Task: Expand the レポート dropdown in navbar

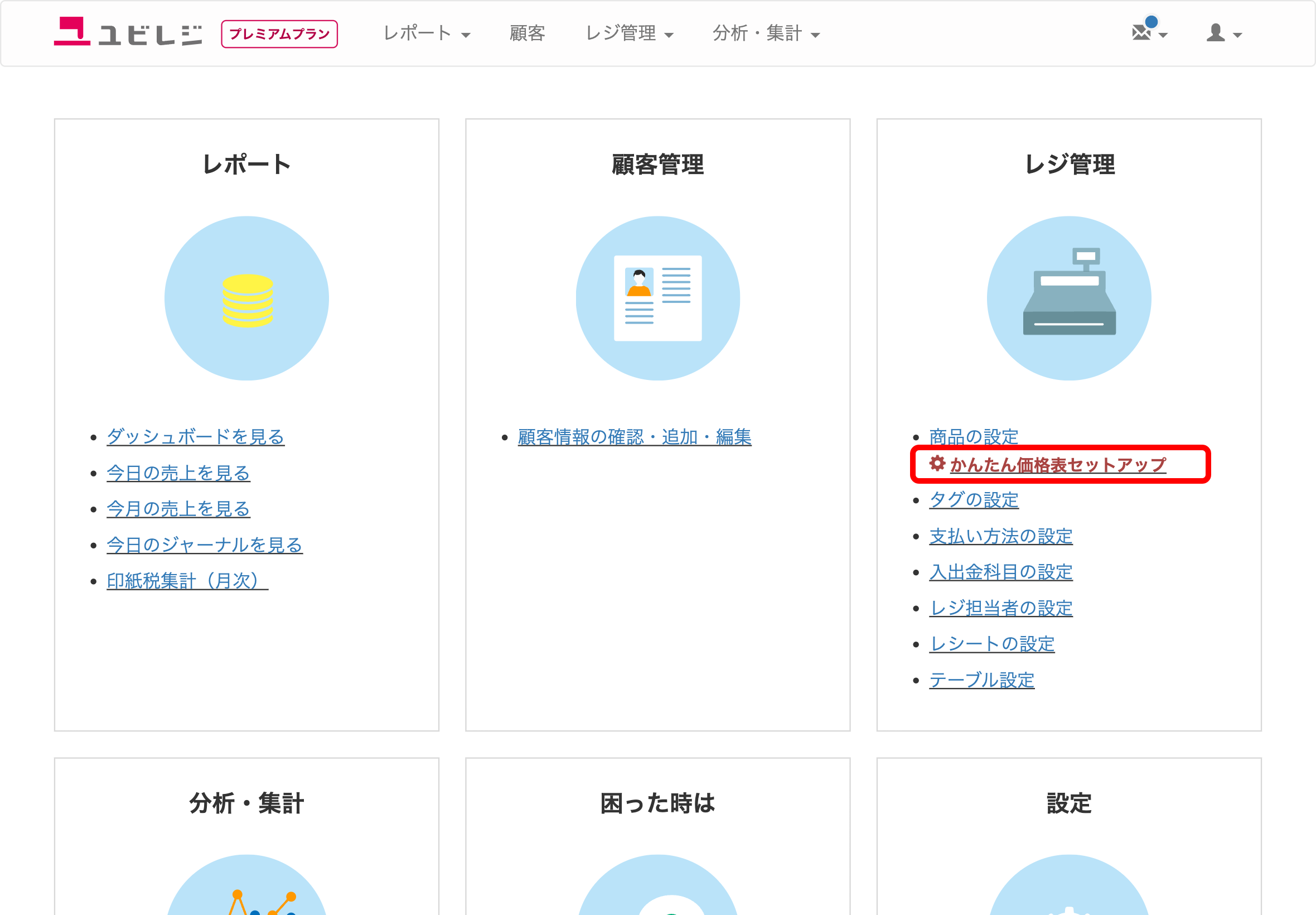Action: click(427, 33)
